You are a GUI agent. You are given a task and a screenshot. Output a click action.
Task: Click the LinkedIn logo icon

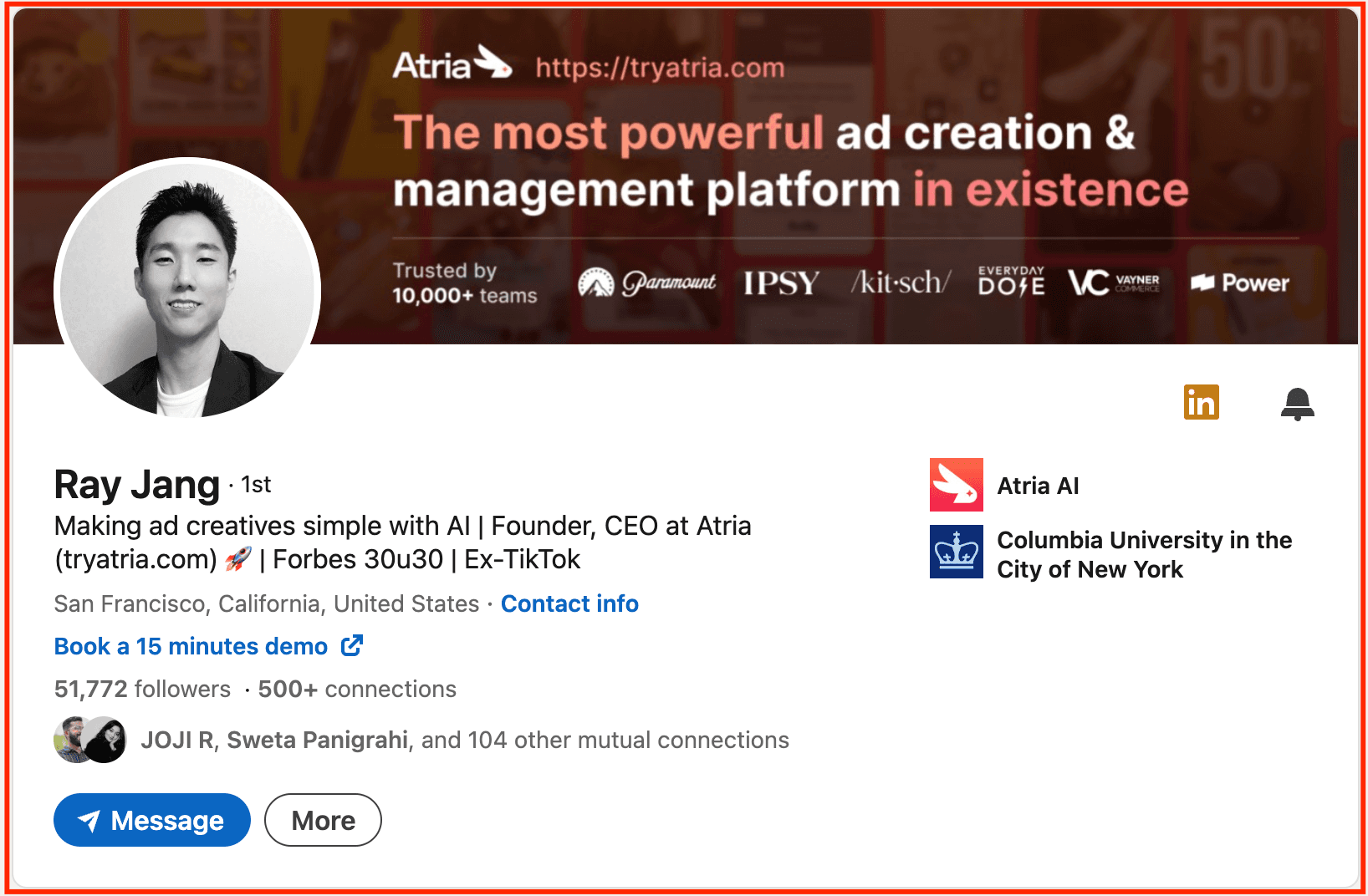1201,402
